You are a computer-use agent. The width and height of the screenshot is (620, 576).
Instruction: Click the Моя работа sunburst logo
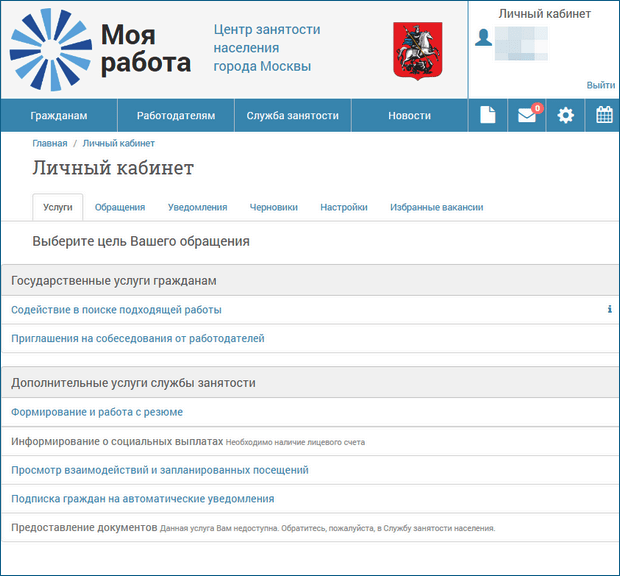[x=51, y=50]
